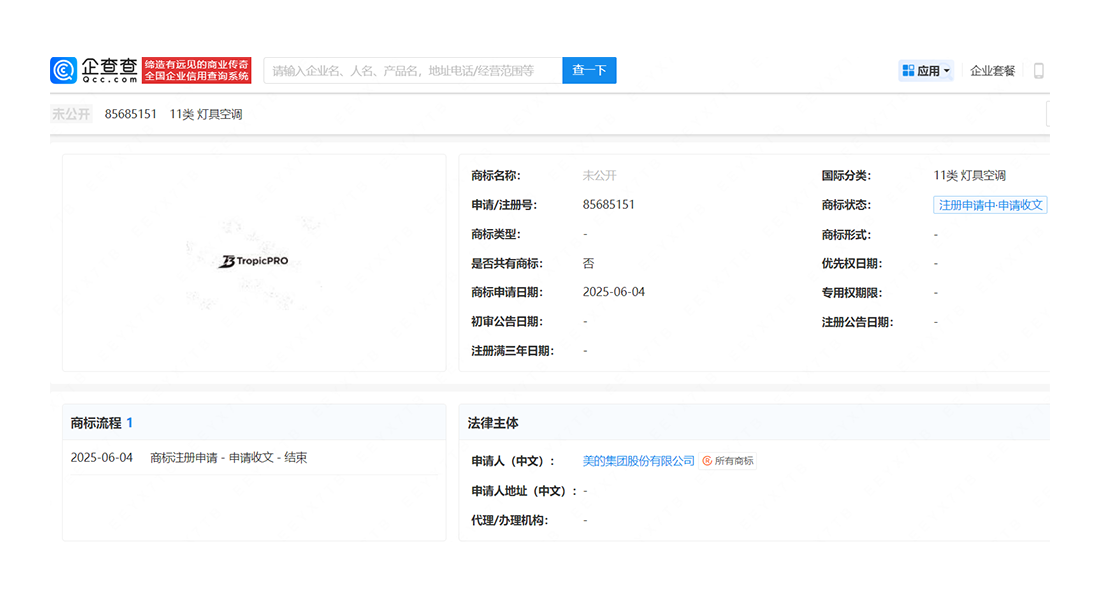Select 85685151 in 申请/注册号 row
1100x600 pixels.
[608, 205]
